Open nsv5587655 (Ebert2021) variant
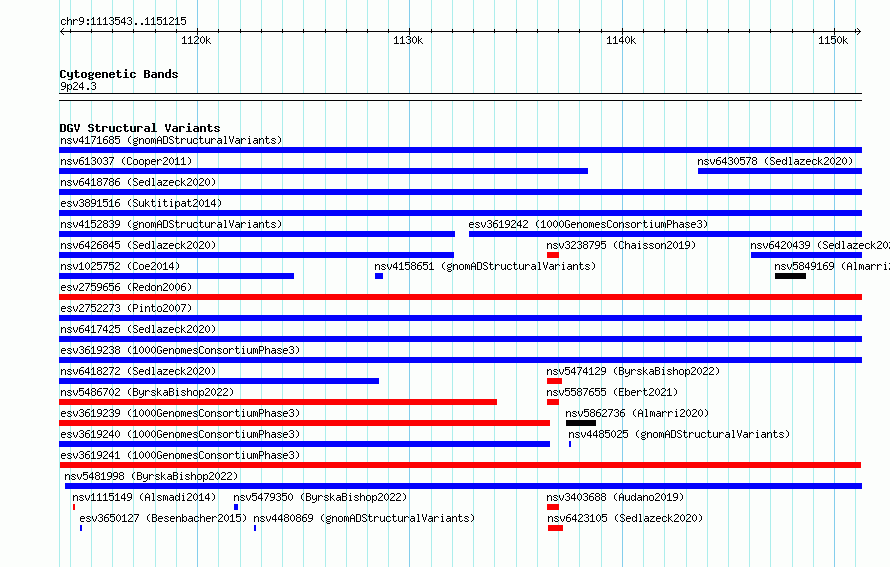The height and width of the screenshot is (567, 890). [612, 392]
